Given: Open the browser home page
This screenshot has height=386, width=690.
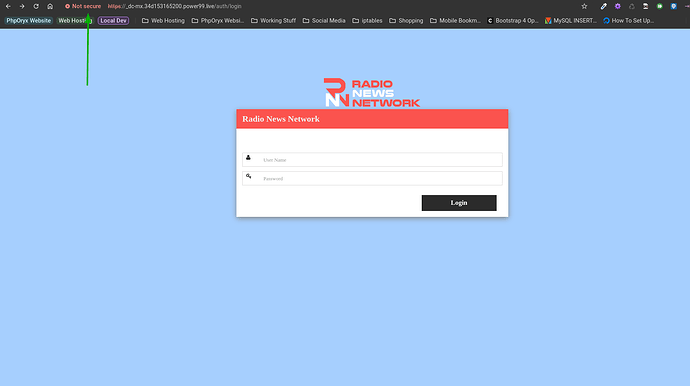Looking at the screenshot, I should [x=50, y=6].
